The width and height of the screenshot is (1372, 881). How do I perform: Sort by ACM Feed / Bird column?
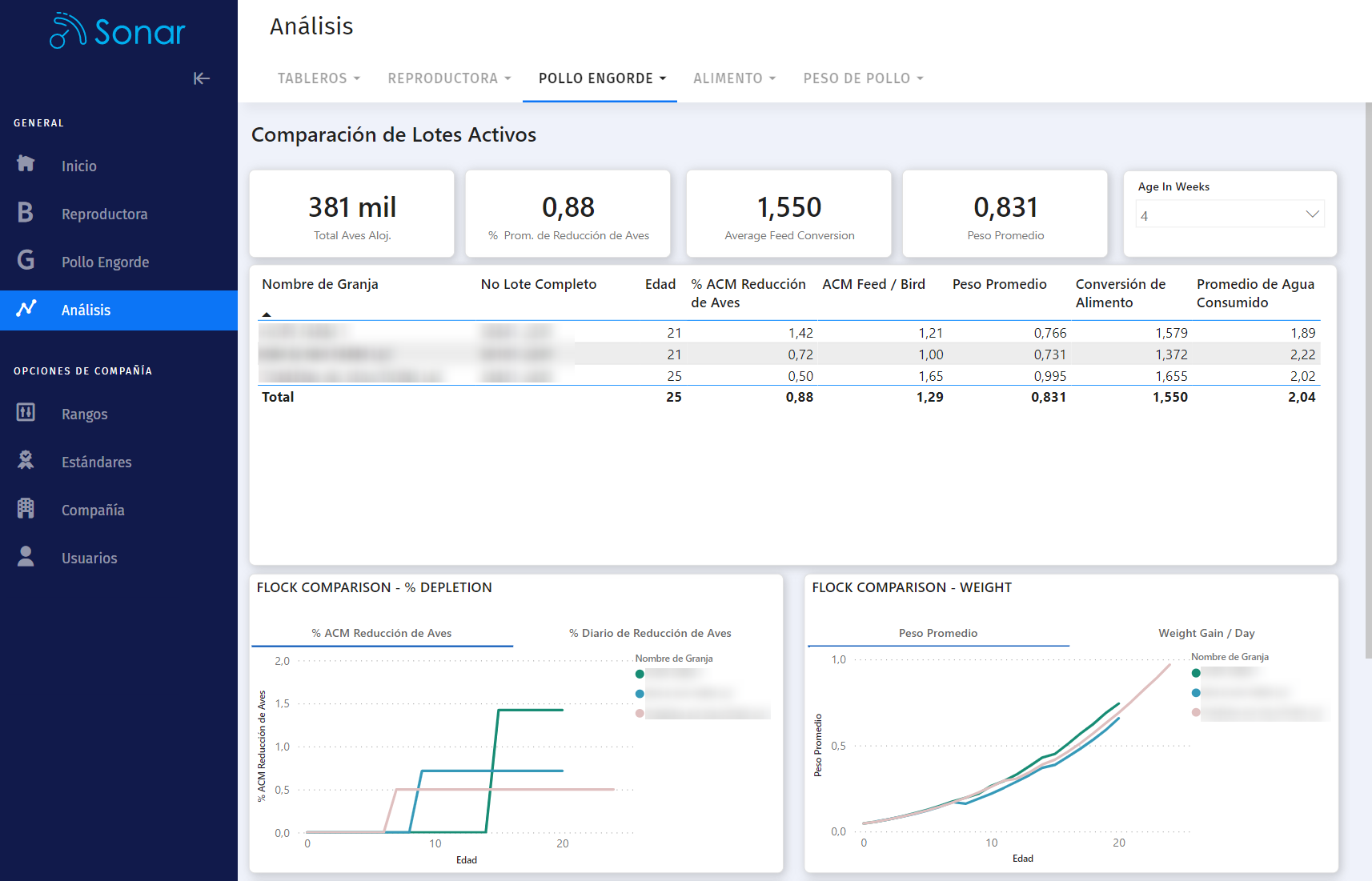coord(873,284)
